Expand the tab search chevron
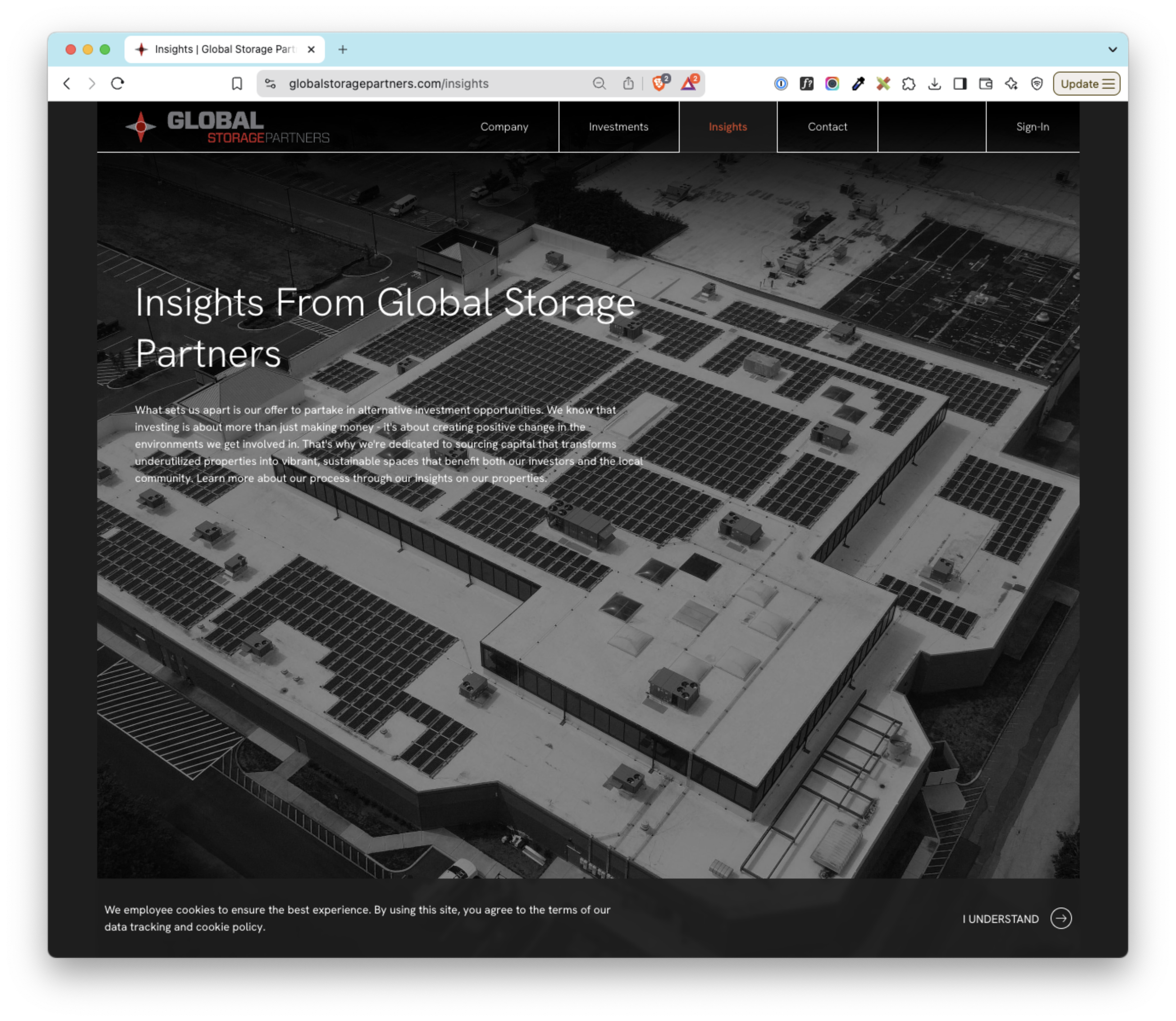The width and height of the screenshot is (1176, 1021). point(1112,49)
